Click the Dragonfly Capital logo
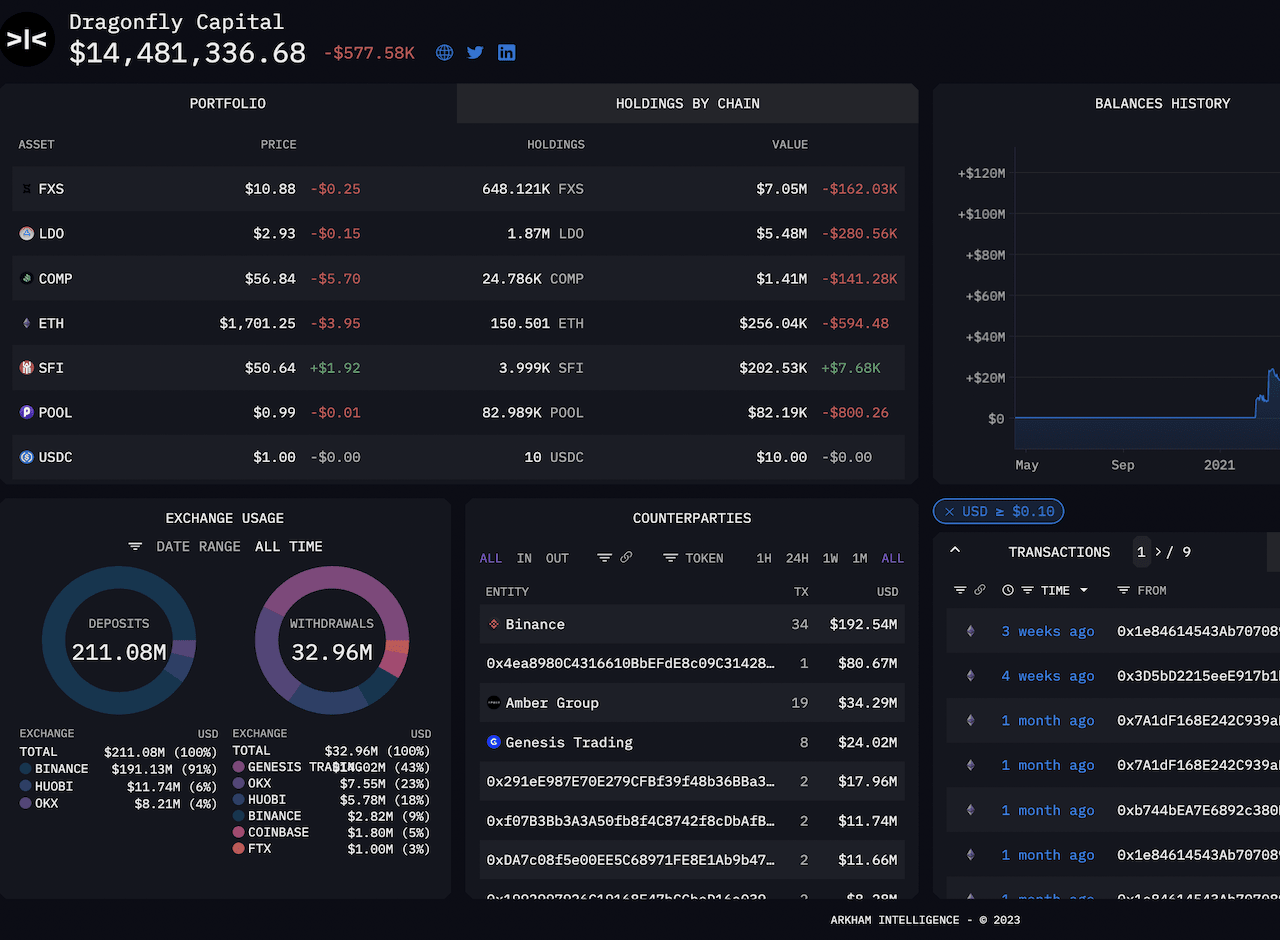Screen dimensions: 1280x940 click(27, 39)
